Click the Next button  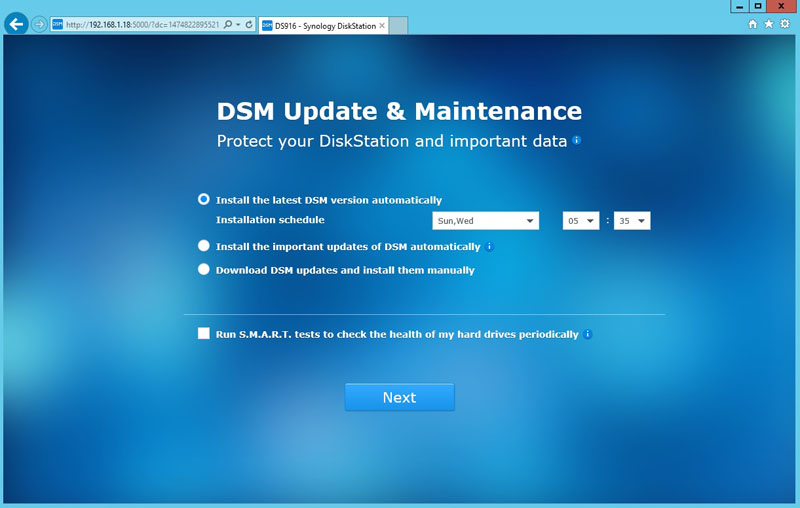(399, 397)
